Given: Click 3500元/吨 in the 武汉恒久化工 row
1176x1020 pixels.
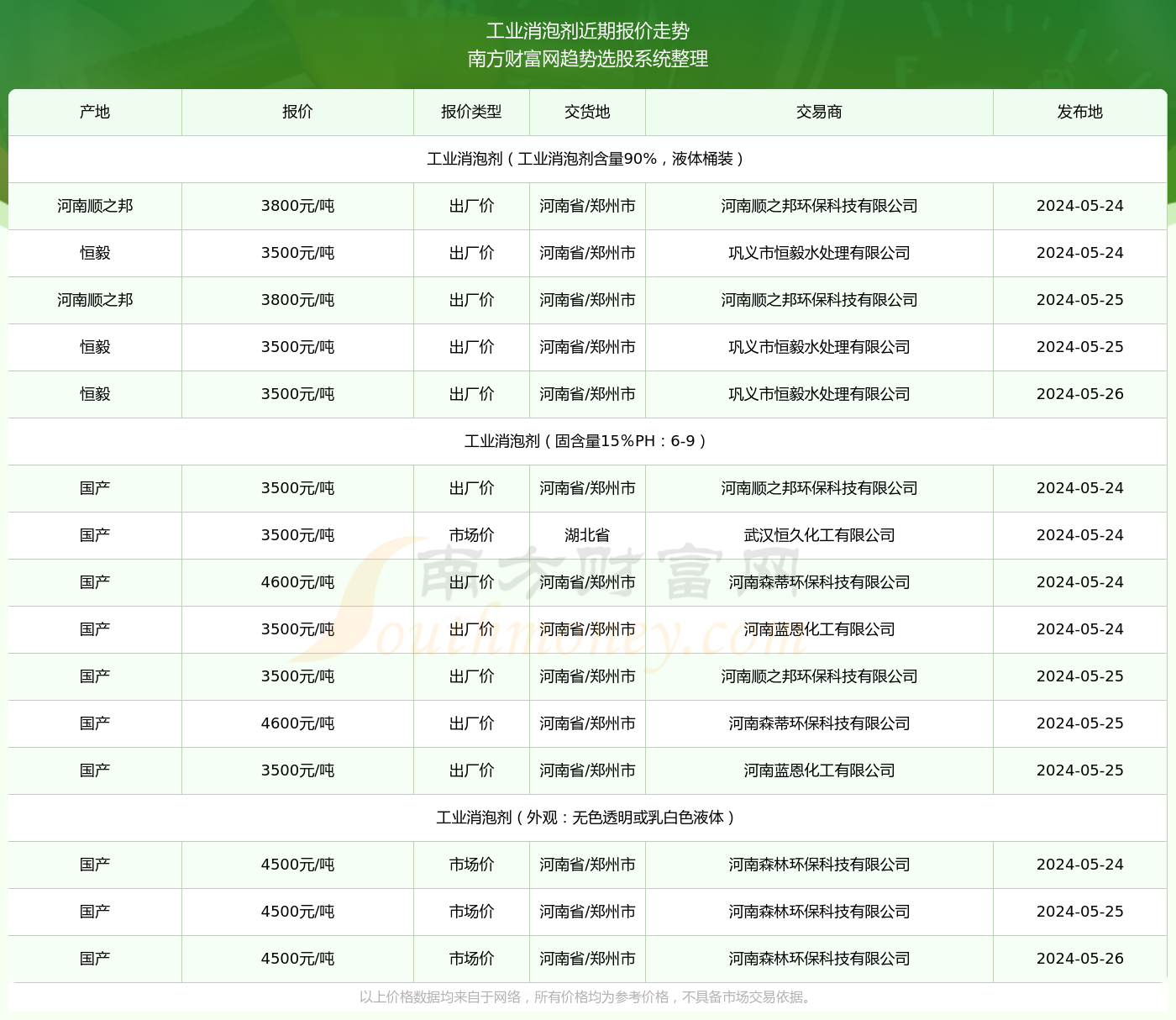Looking at the screenshot, I should (x=297, y=535).
